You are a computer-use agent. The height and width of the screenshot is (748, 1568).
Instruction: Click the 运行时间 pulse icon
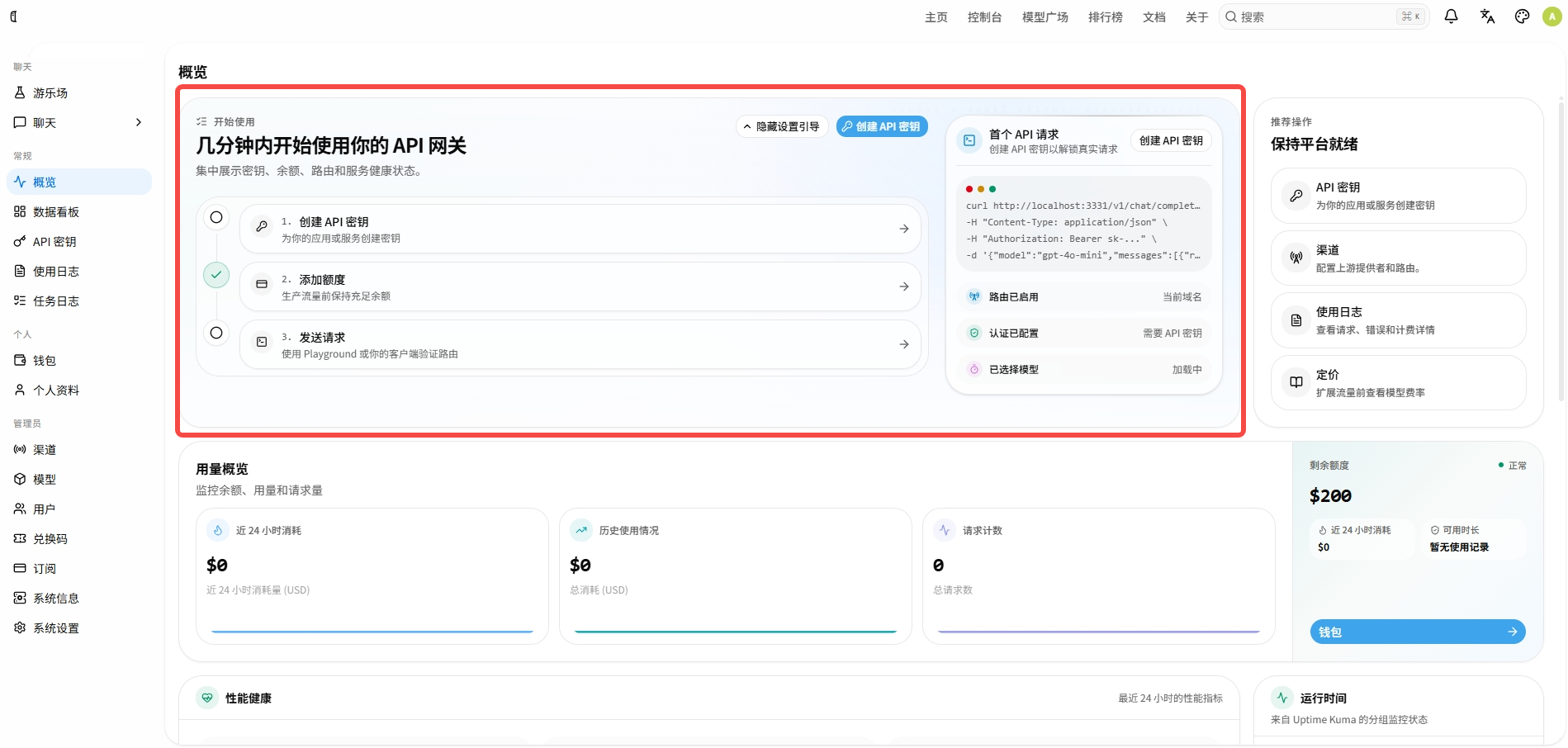tap(1282, 698)
